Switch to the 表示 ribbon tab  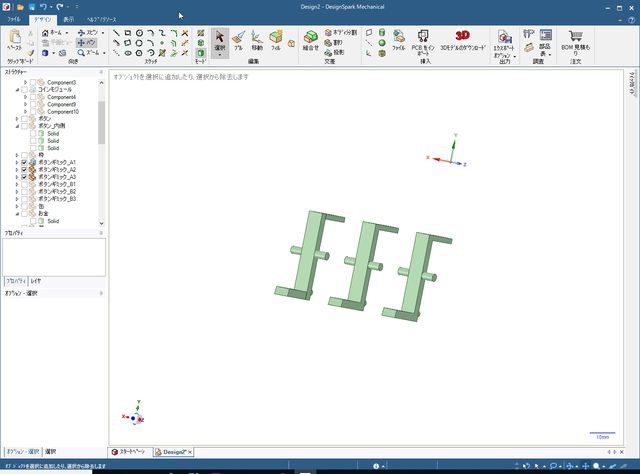(69, 19)
